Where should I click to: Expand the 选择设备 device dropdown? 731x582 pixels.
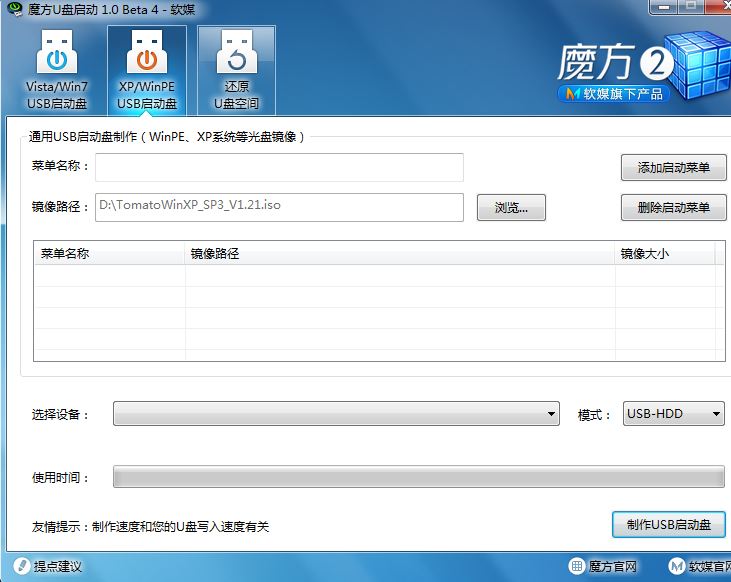[x=336, y=414]
